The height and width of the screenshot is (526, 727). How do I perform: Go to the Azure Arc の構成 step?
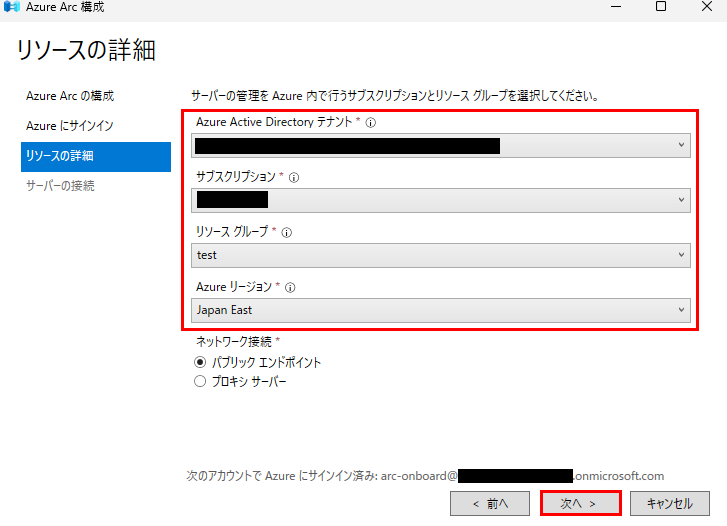(x=70, y=96)
